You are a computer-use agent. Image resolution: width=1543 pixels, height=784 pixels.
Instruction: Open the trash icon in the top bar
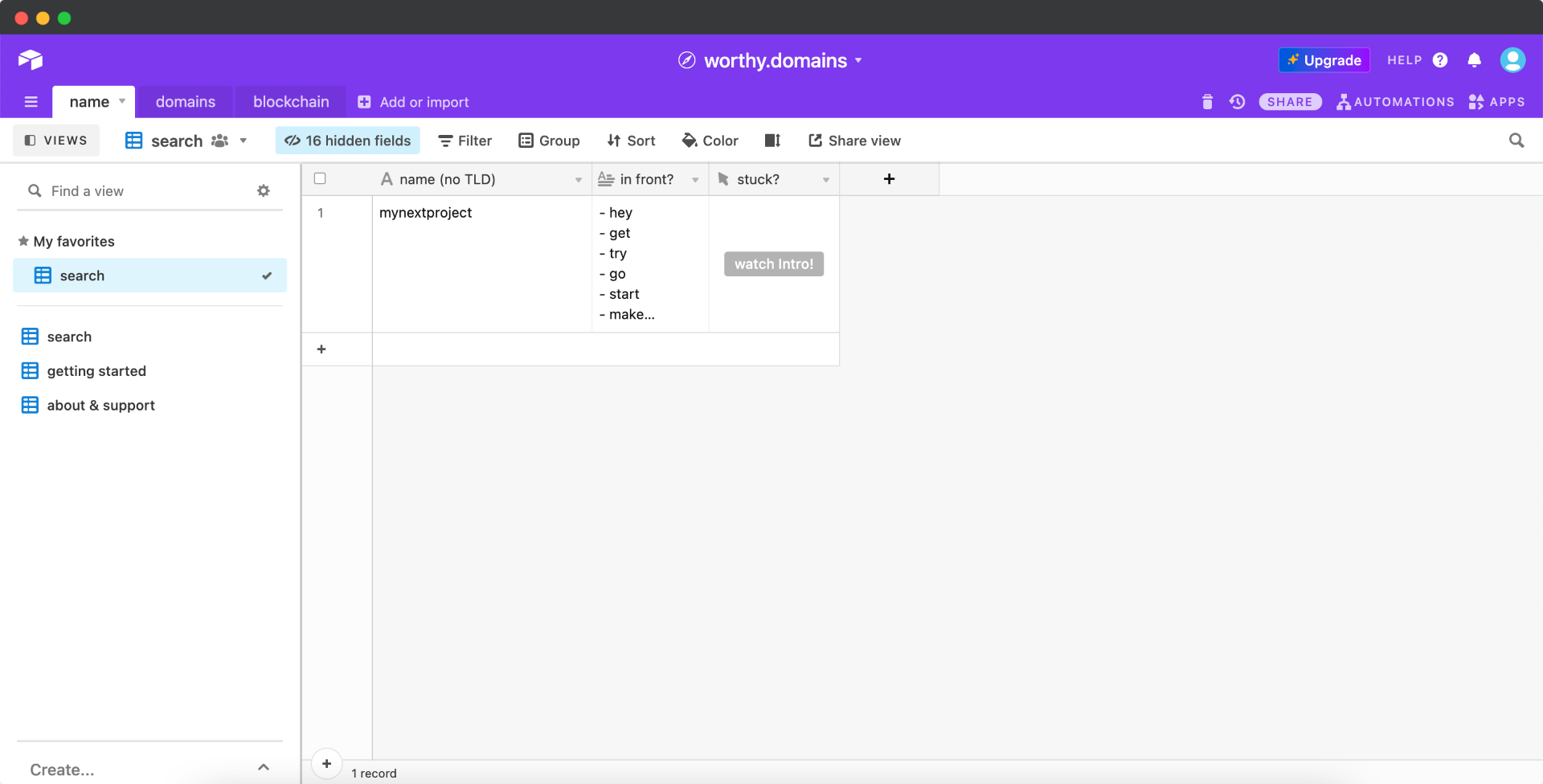tap(1207, 102)
